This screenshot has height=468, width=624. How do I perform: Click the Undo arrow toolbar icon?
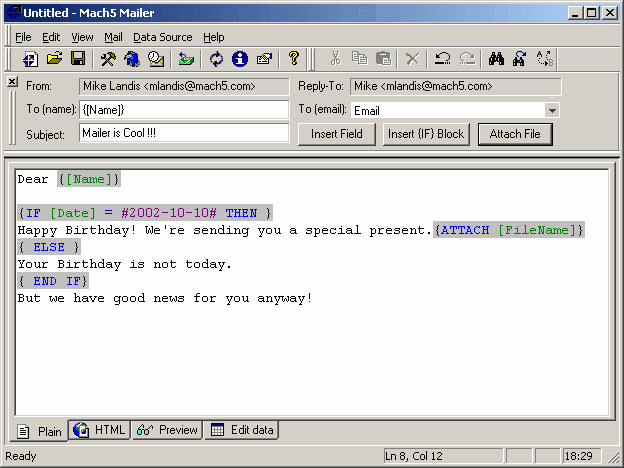pyautogui.click(x=442, y=59)
